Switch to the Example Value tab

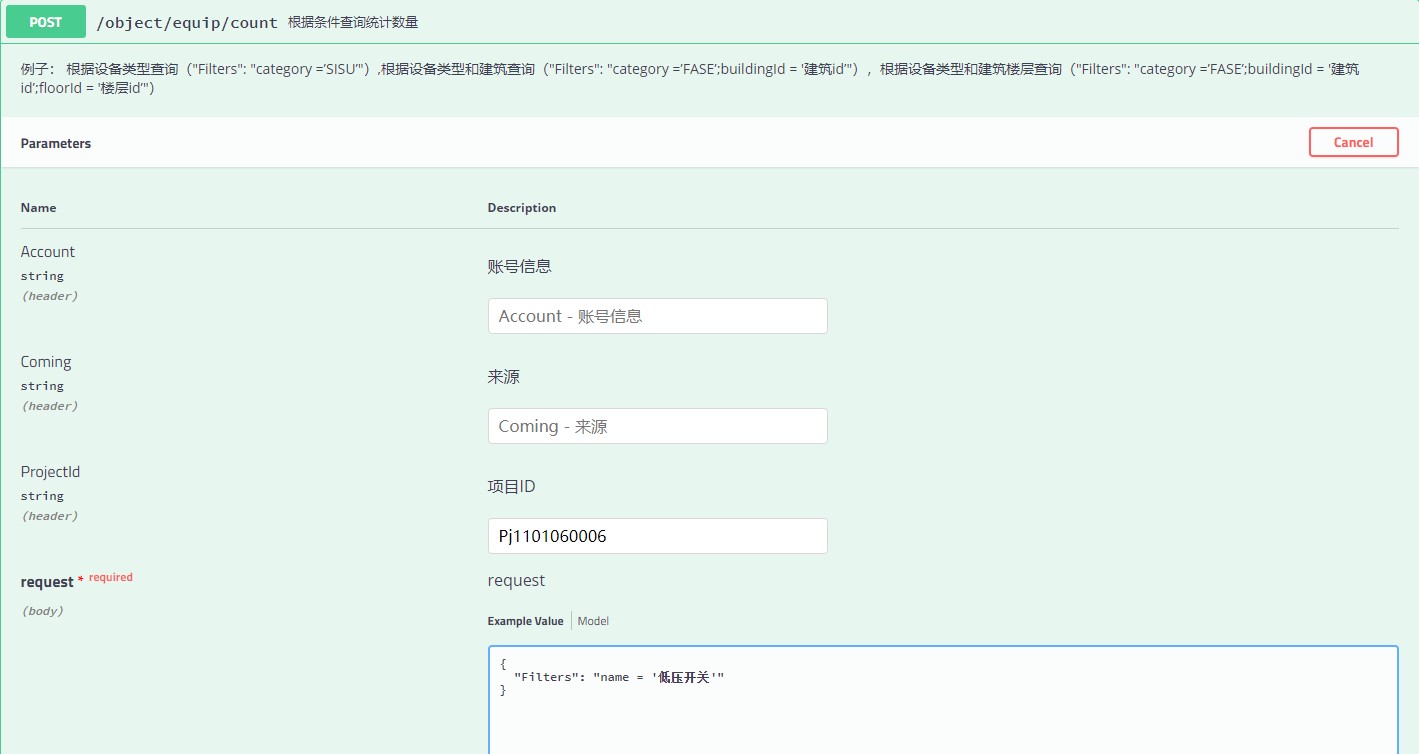525,621
